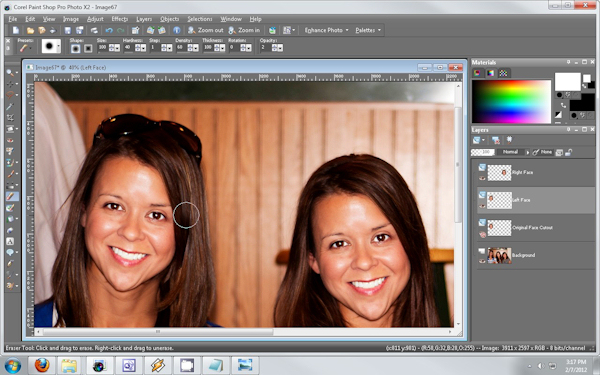Select the Original Face Cutout layer name
Screen dimensions: 600x375
click(532, 228)
